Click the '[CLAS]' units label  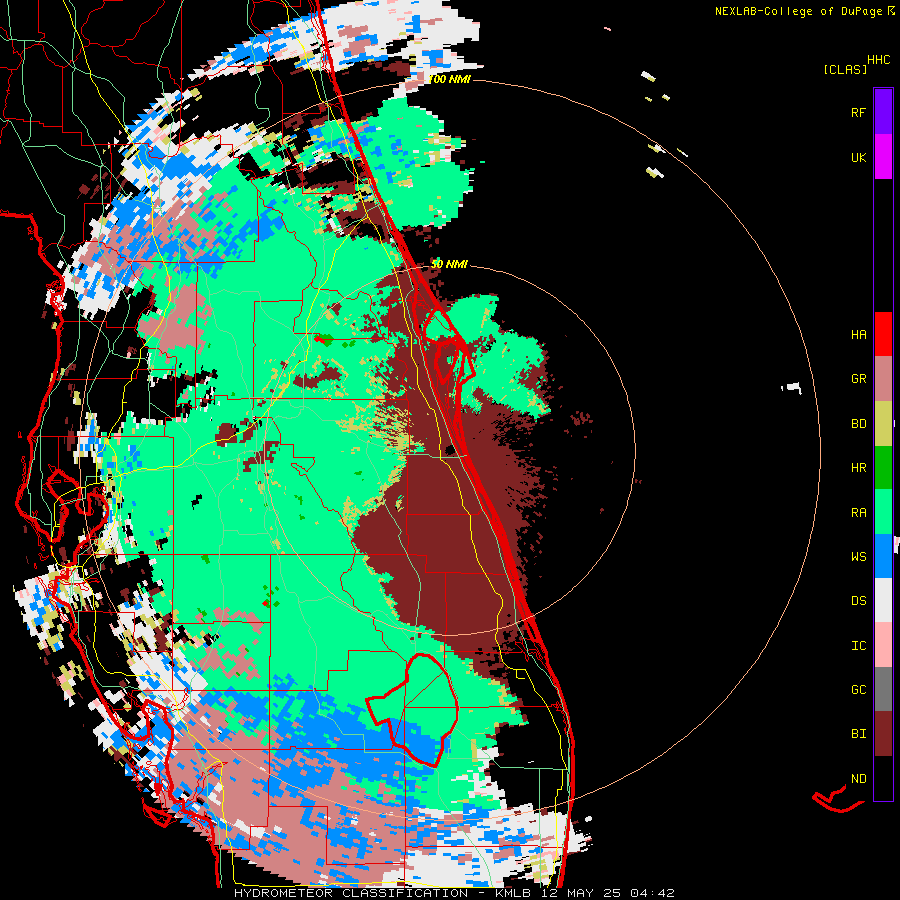coord(845,69)
